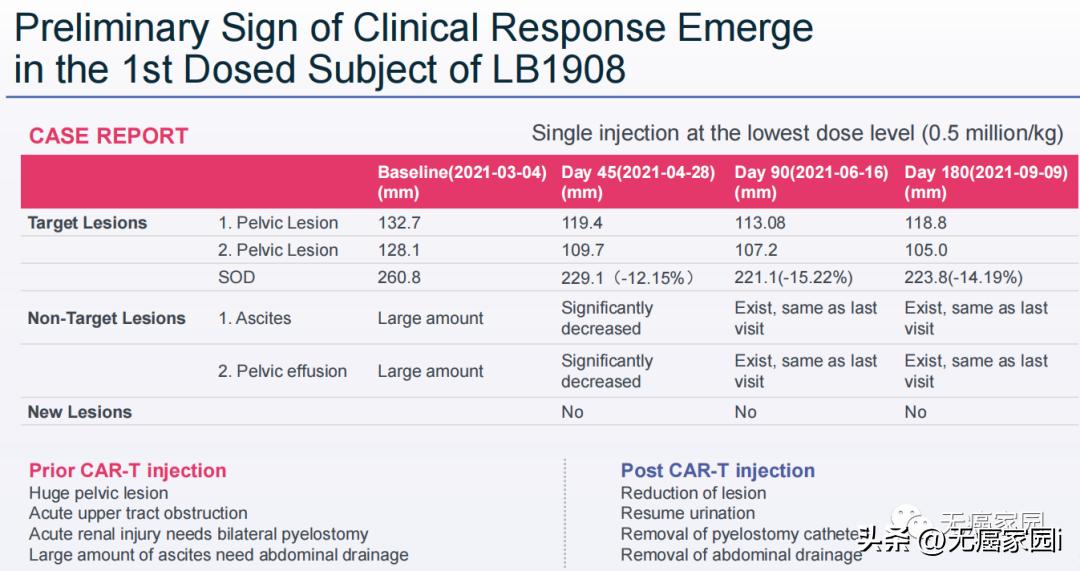This screenshot has height=571, width=1080.
Task: Click the '221.1(-15.22%)' cell
Action: point(795,278)
